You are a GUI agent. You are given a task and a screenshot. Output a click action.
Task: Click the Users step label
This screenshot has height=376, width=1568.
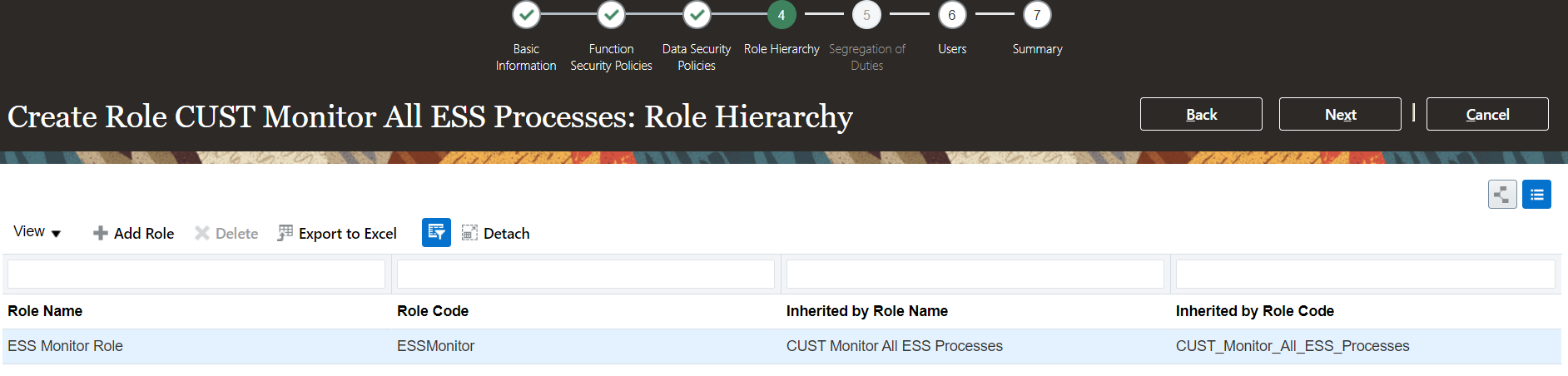(952, 49)
